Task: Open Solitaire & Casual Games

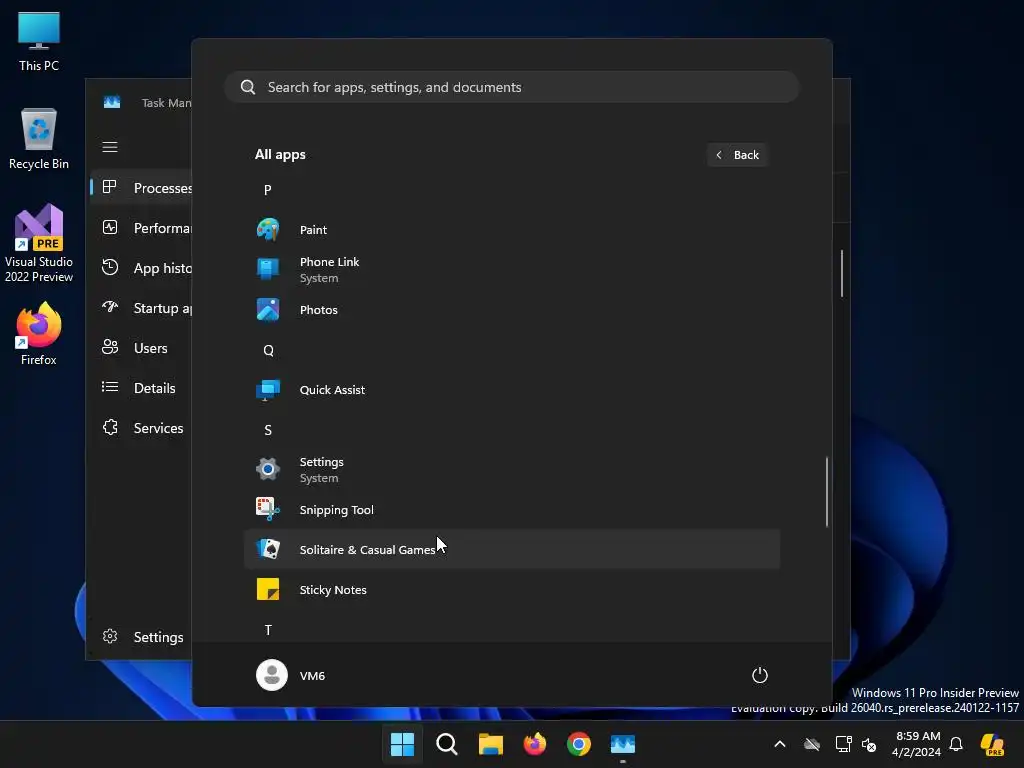Action: [x=512, y=549]
